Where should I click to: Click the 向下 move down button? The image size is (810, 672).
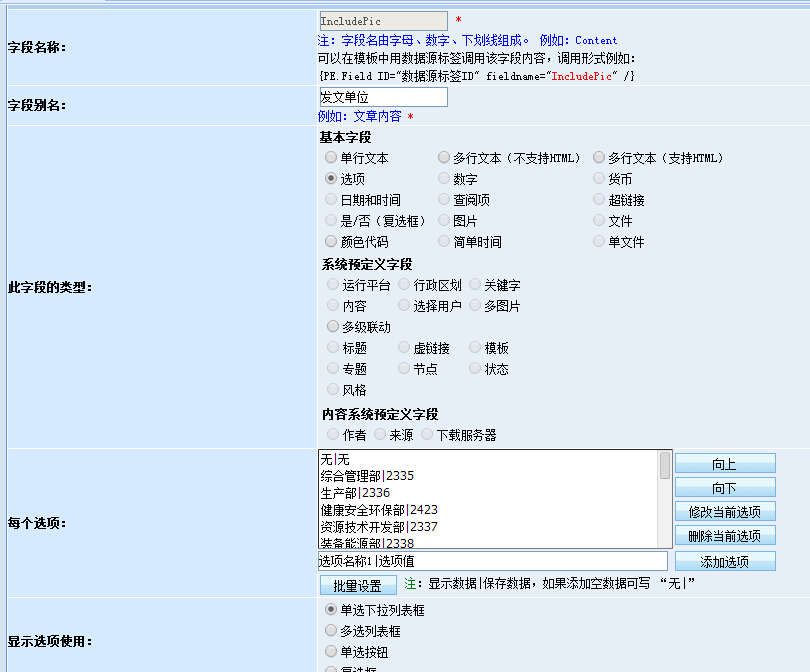(x=724, y=488)
